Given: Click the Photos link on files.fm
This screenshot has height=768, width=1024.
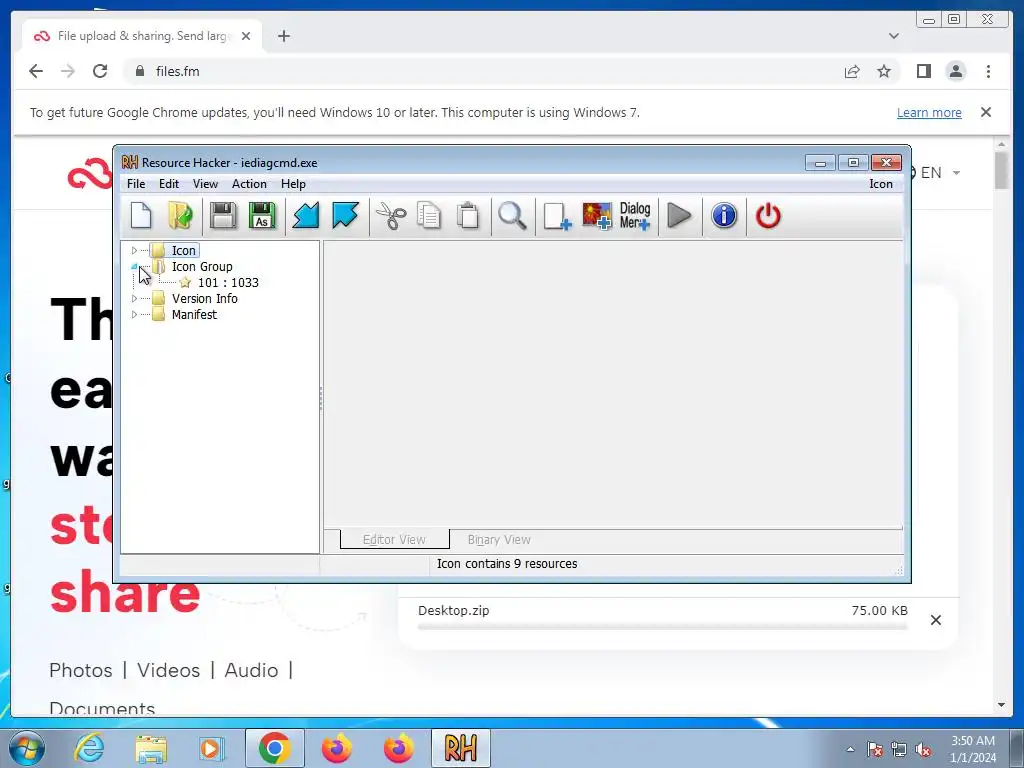Looking at the screenshot, I should tap(81, 670).
